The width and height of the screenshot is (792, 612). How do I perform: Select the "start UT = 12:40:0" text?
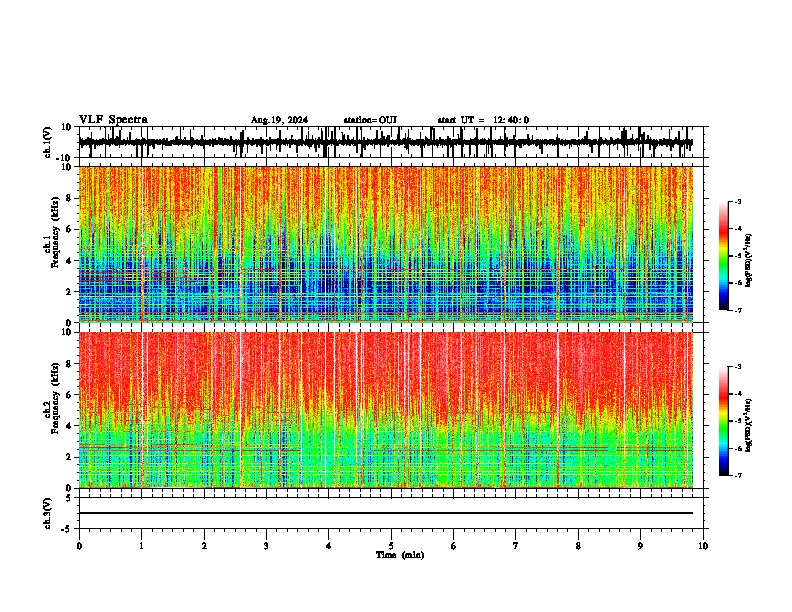point(483,120)
